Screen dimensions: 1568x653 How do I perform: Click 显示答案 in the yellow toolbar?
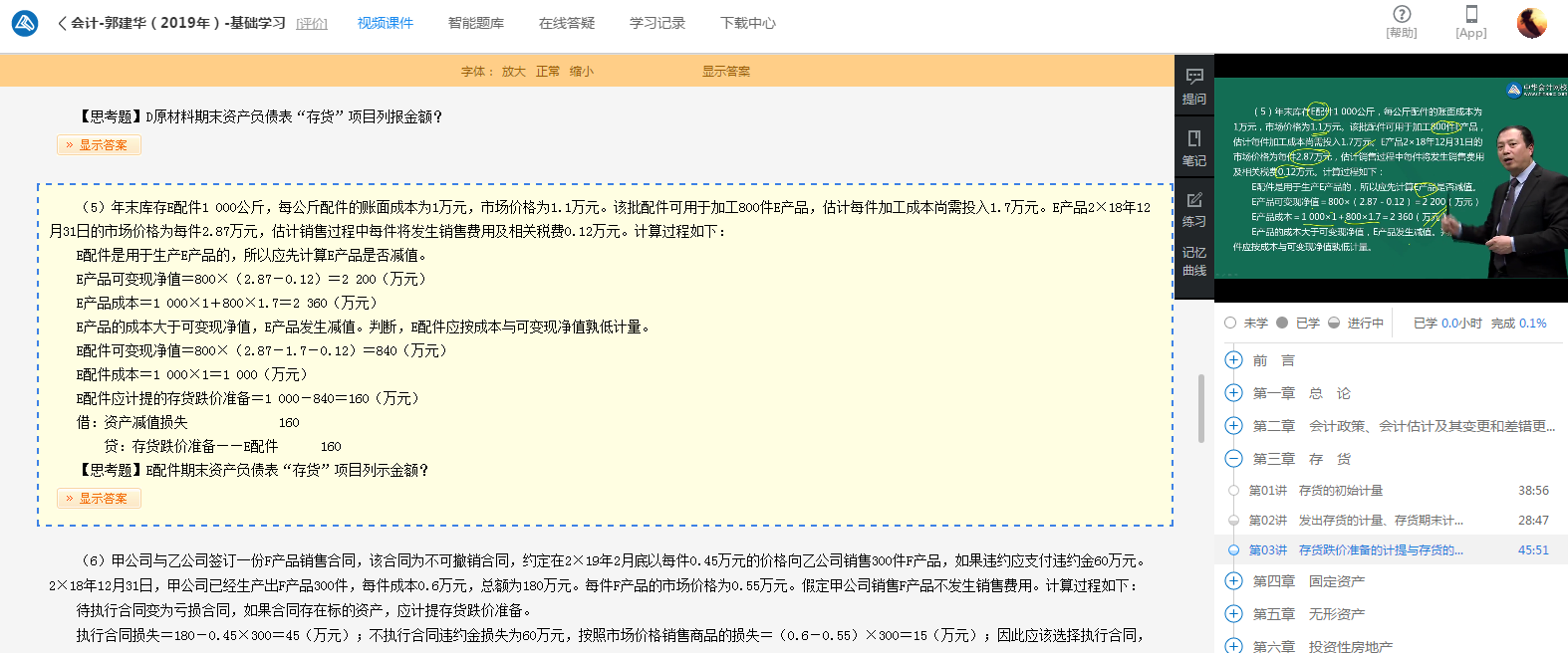(x=726, y=72)
